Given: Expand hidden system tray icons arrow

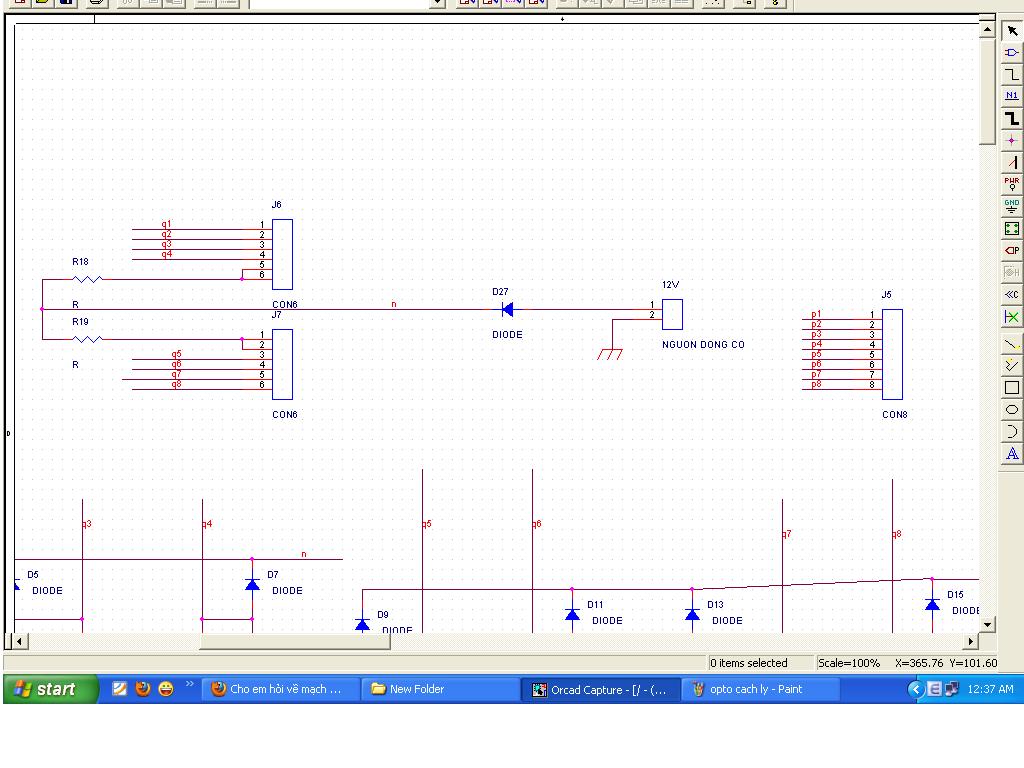Looking at the screenshot, I should coord(916,689).
